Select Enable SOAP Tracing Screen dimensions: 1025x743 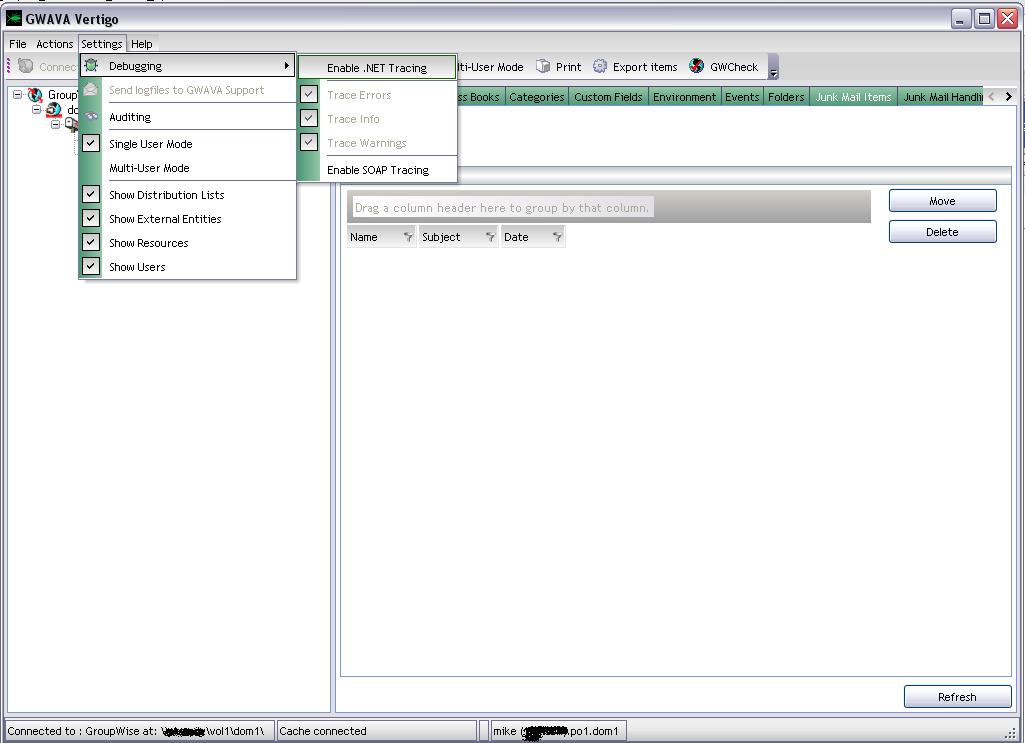pyautogui.click(x=377, y=170)
